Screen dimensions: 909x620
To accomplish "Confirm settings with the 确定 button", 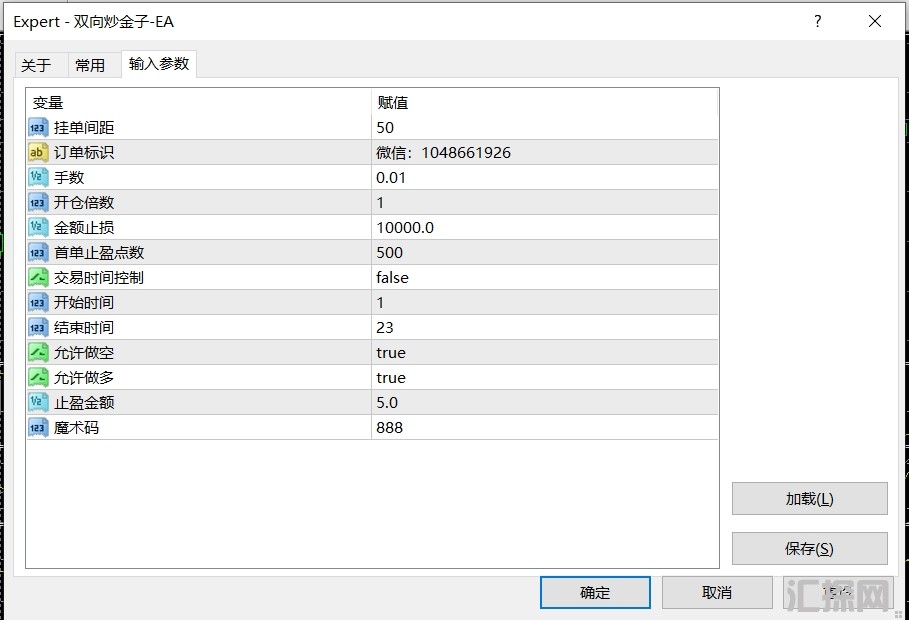I will point(595,592).
